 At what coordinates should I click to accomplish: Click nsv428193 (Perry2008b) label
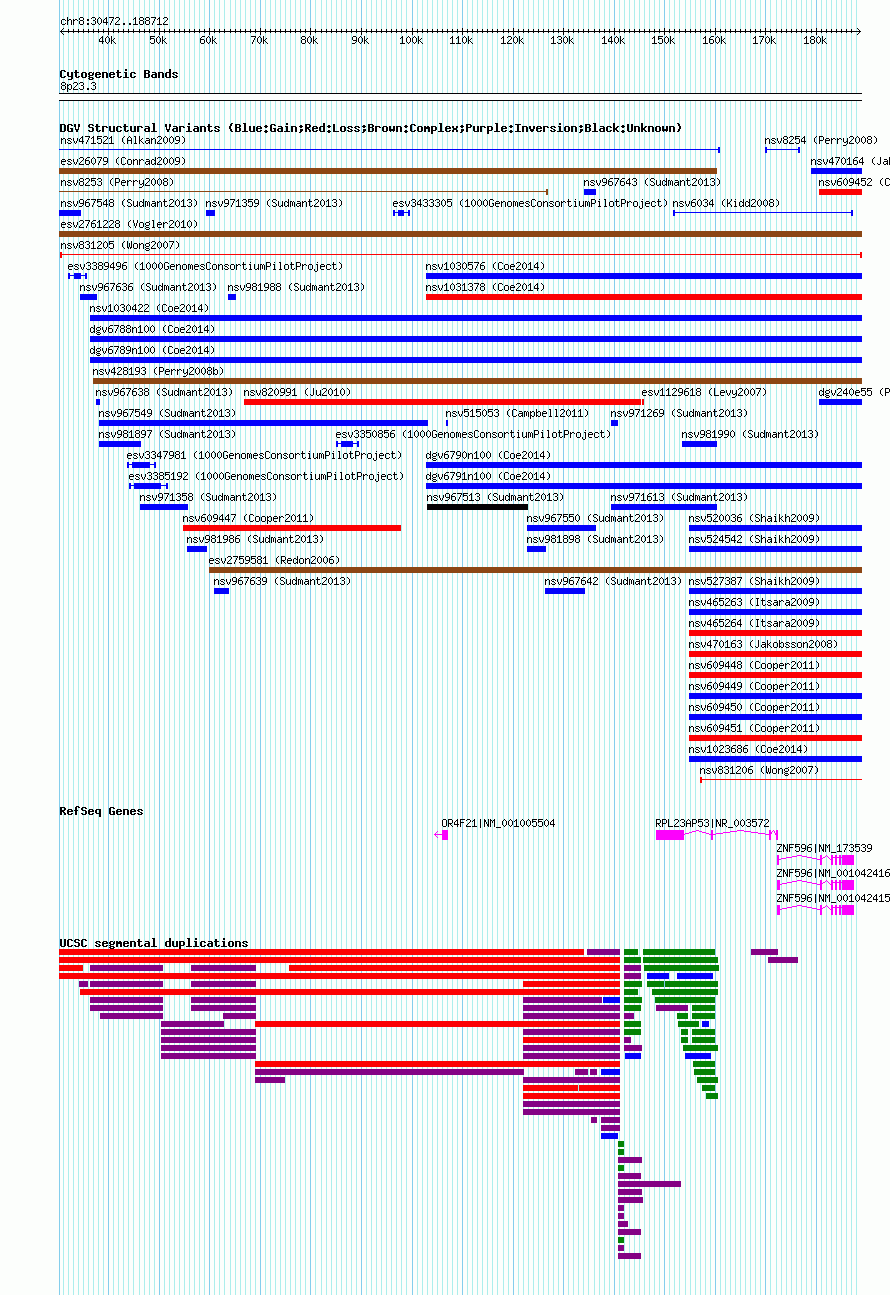(x=159, y=372)
